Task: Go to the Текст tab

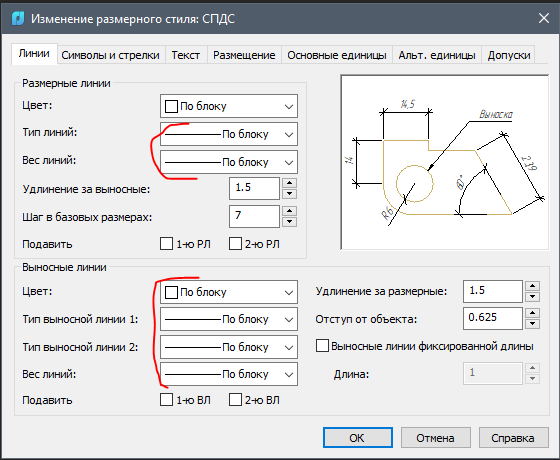Action: (x=185, y=55)
